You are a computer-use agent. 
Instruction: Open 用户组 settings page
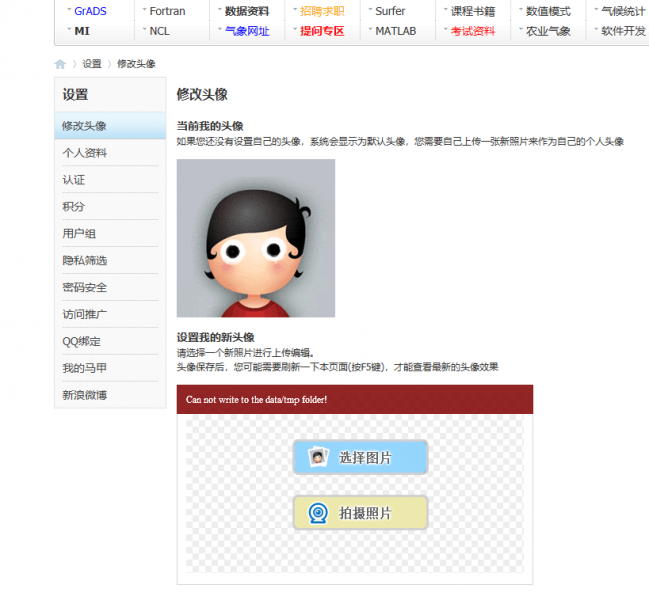[79, 234]
